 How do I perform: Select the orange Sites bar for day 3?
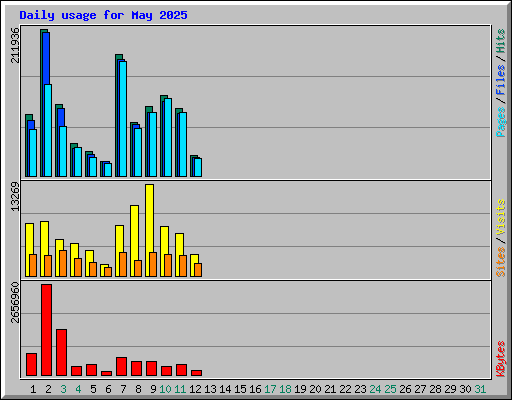63,263
